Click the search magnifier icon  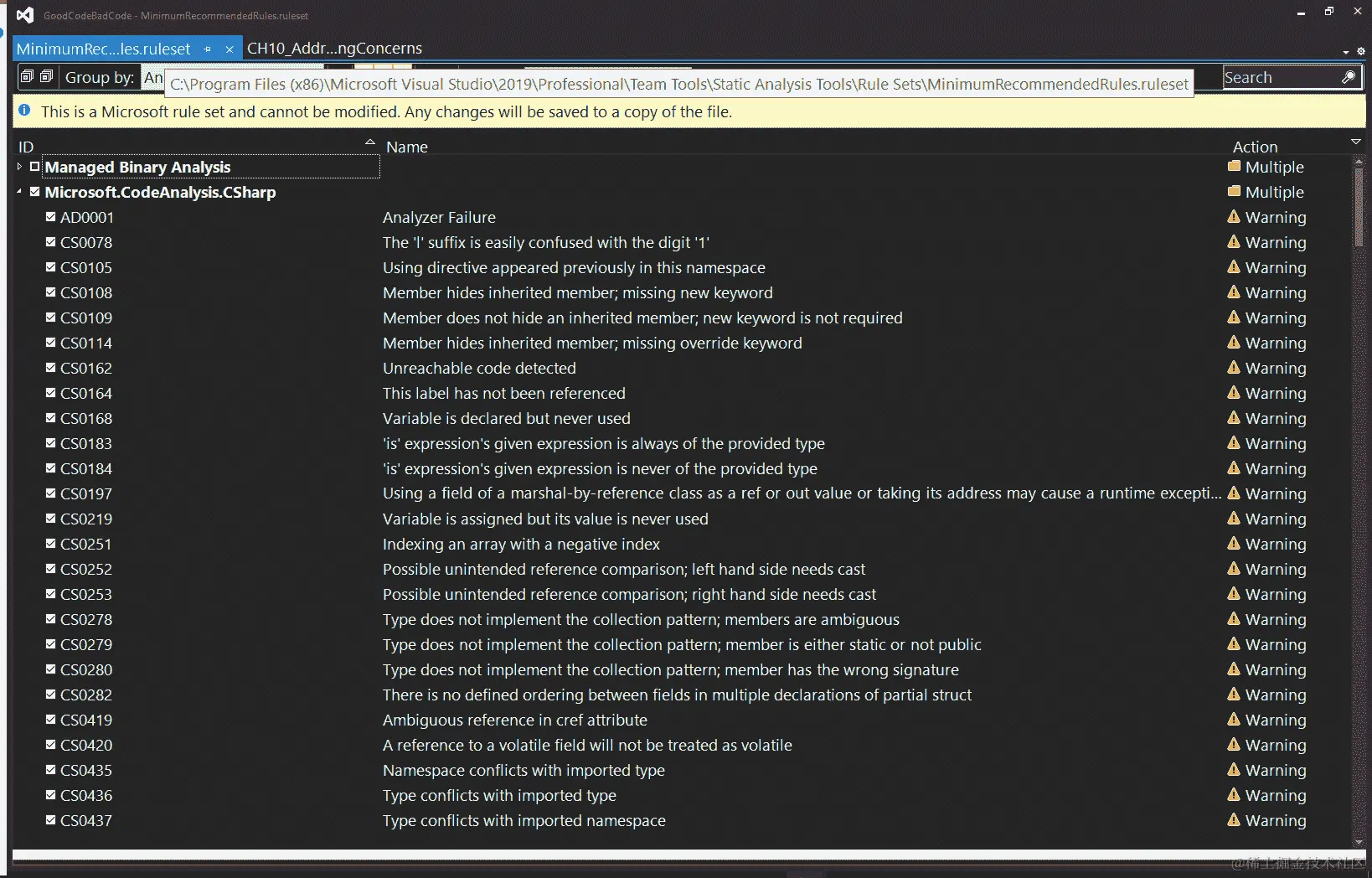1349,77
